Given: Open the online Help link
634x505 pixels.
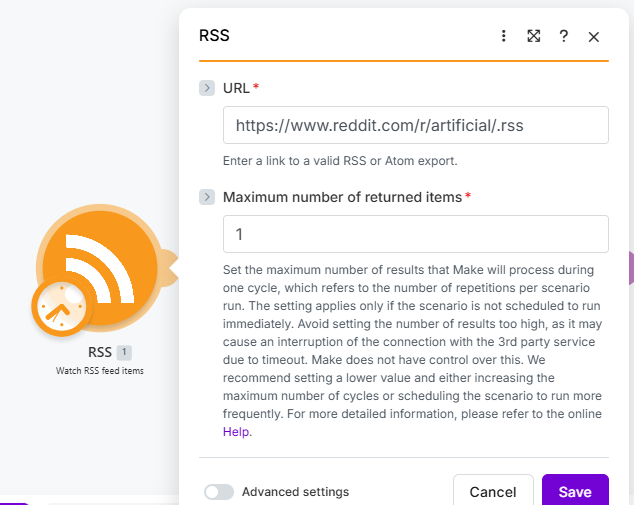Looking at the screenshot, I should (236, 432).
